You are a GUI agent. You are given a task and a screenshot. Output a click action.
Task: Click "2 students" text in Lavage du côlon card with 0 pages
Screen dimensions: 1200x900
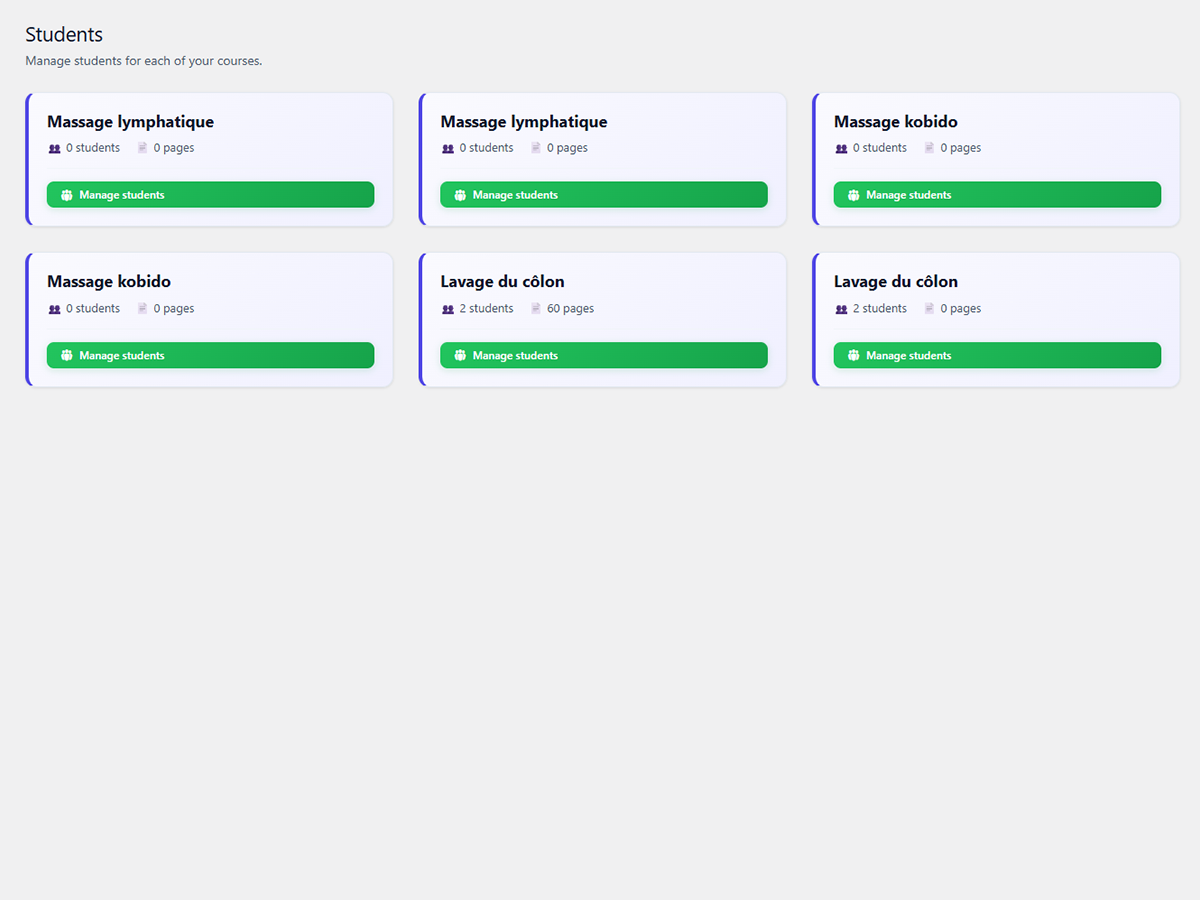[x=879, y=309]
